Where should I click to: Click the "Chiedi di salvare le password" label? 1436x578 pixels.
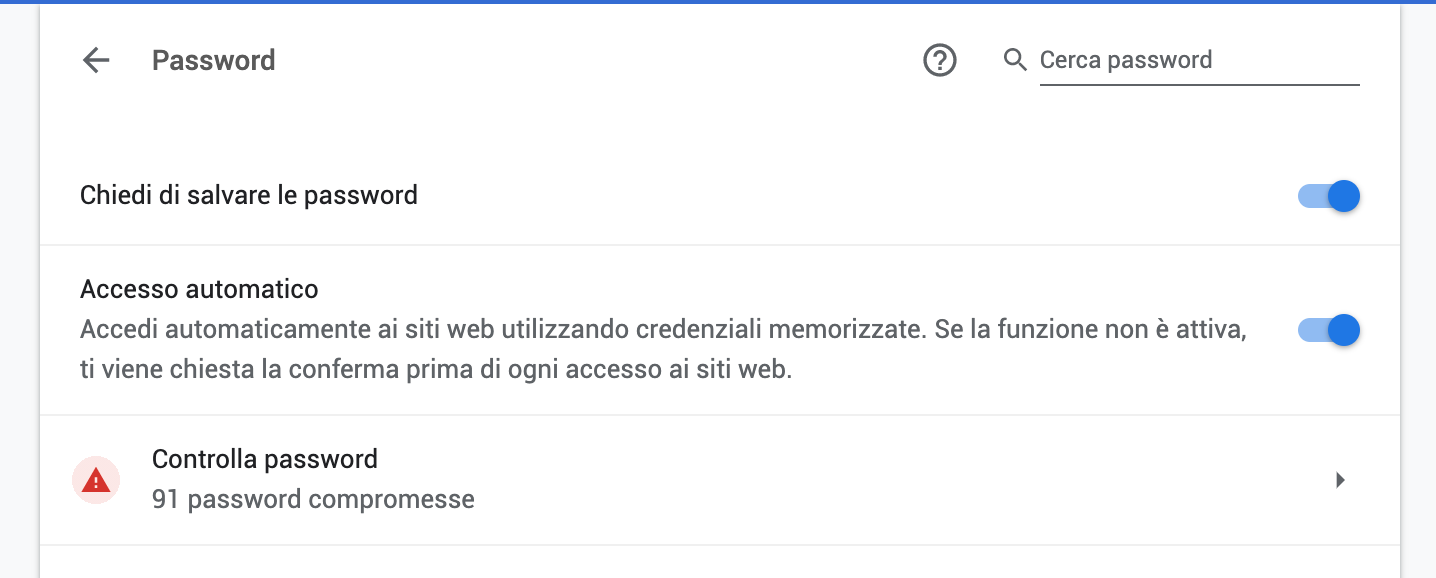coord(248,195)
